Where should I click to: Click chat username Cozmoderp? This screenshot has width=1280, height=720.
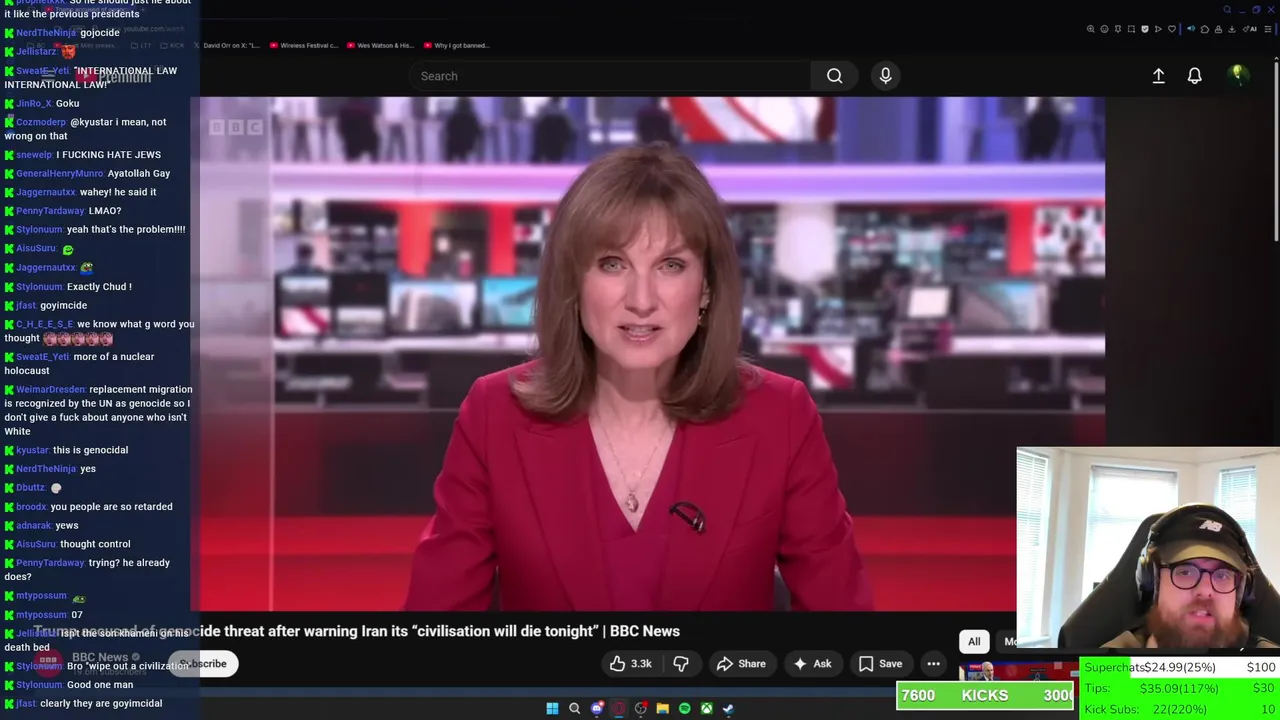[41, 122]
